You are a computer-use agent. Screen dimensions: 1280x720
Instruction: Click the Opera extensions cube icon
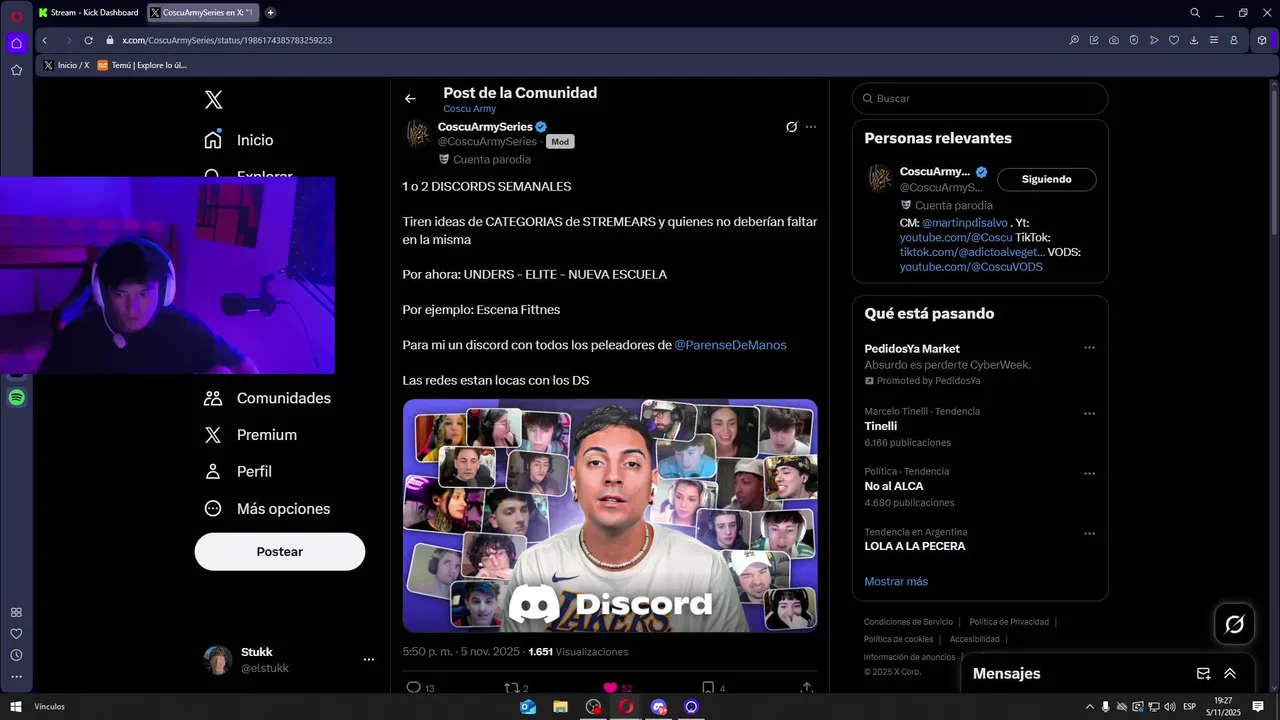pyautogui.click(x=1262, y=40)
